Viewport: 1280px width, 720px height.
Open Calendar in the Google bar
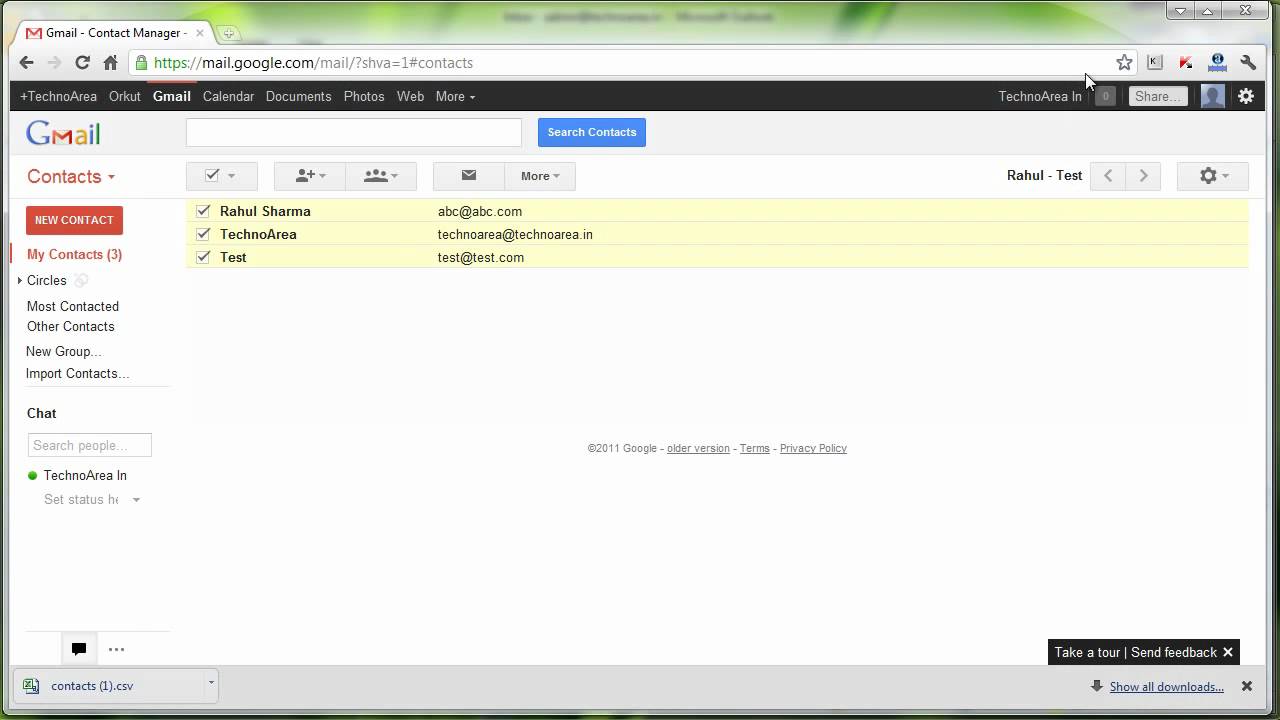[x=228, y=96]
